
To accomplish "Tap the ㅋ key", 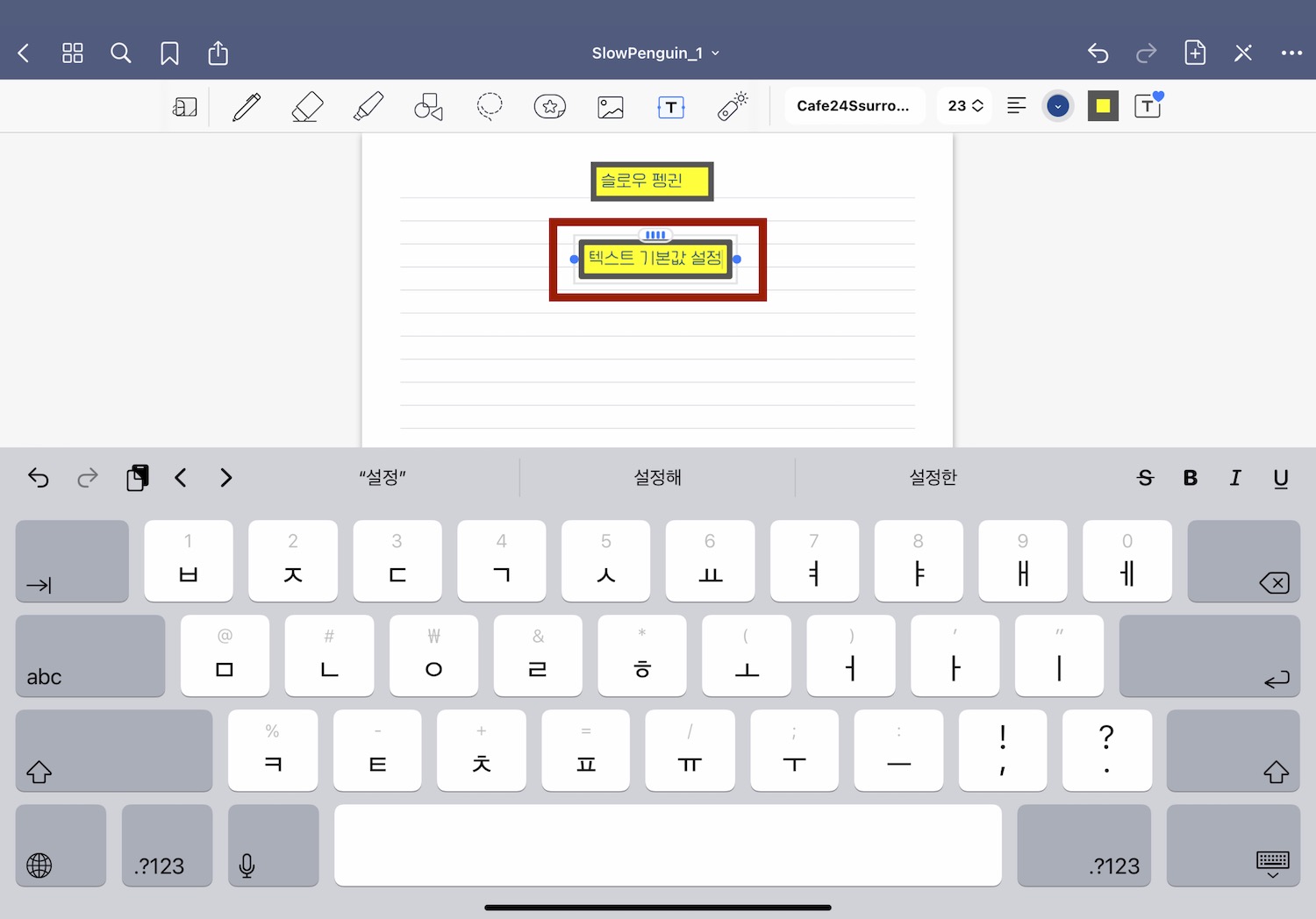I will 272,751.
